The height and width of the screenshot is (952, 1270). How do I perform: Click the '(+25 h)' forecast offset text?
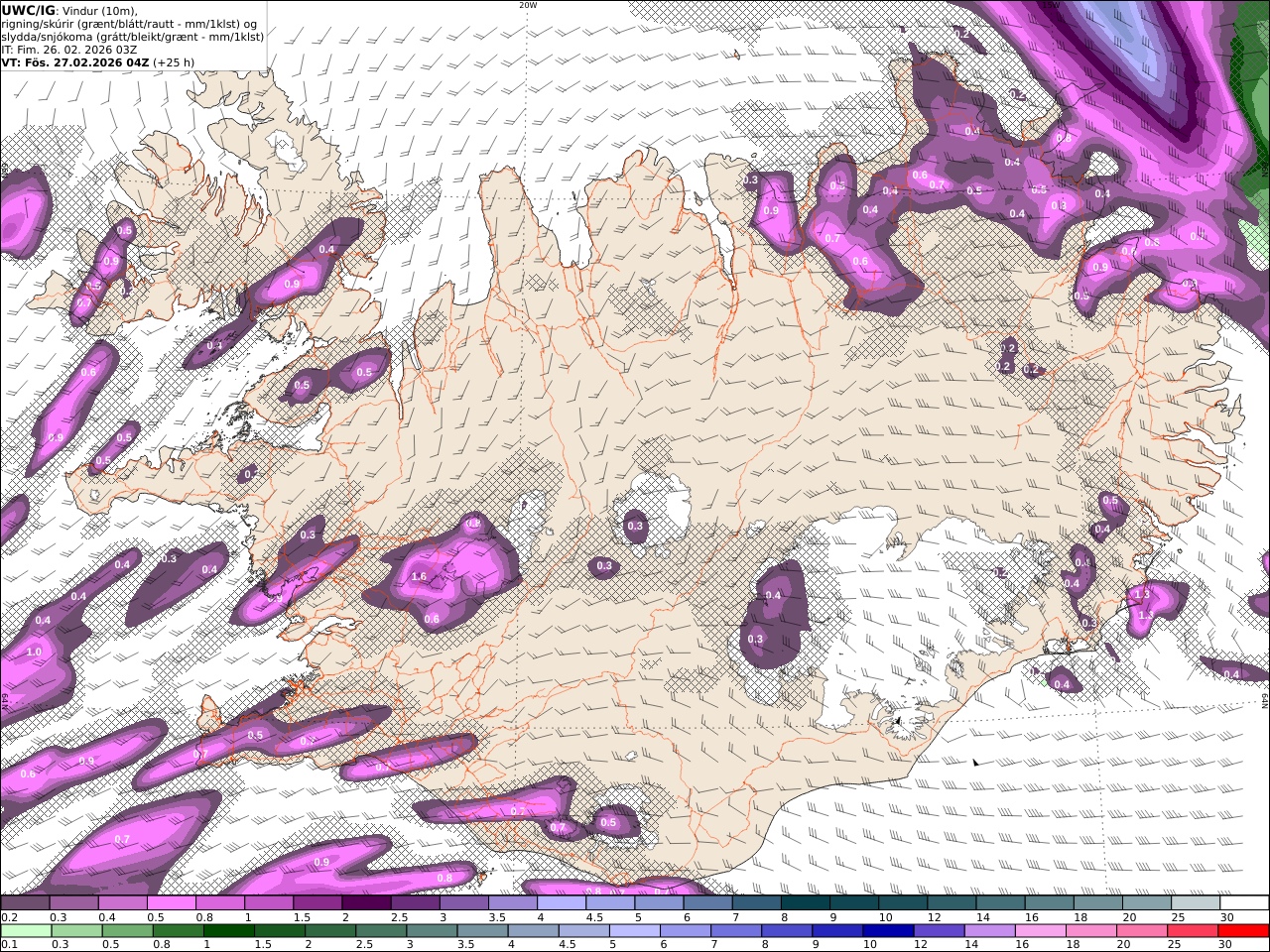(176, 61)
